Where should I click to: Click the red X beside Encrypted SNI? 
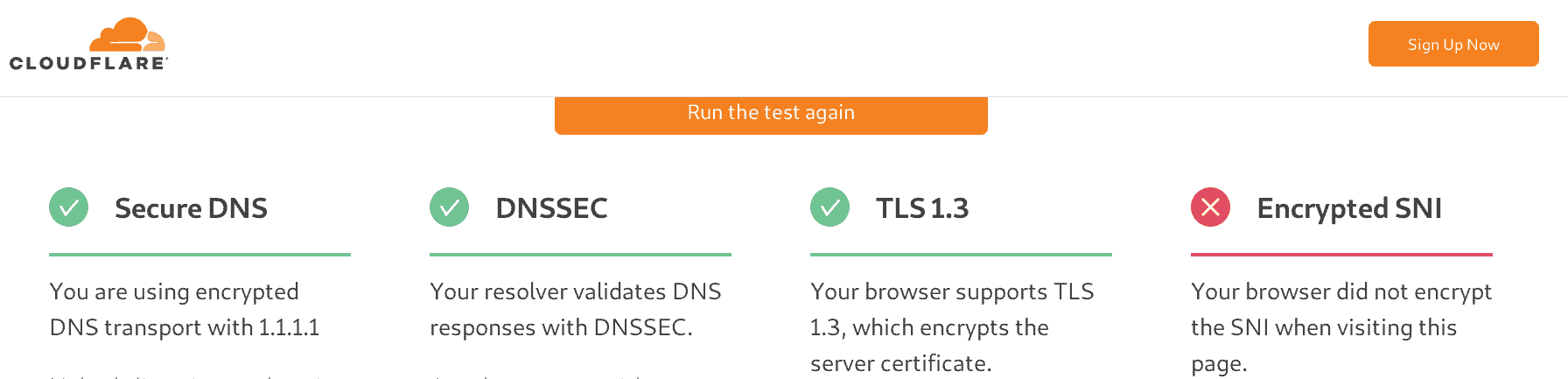(x=1210, y=207)
